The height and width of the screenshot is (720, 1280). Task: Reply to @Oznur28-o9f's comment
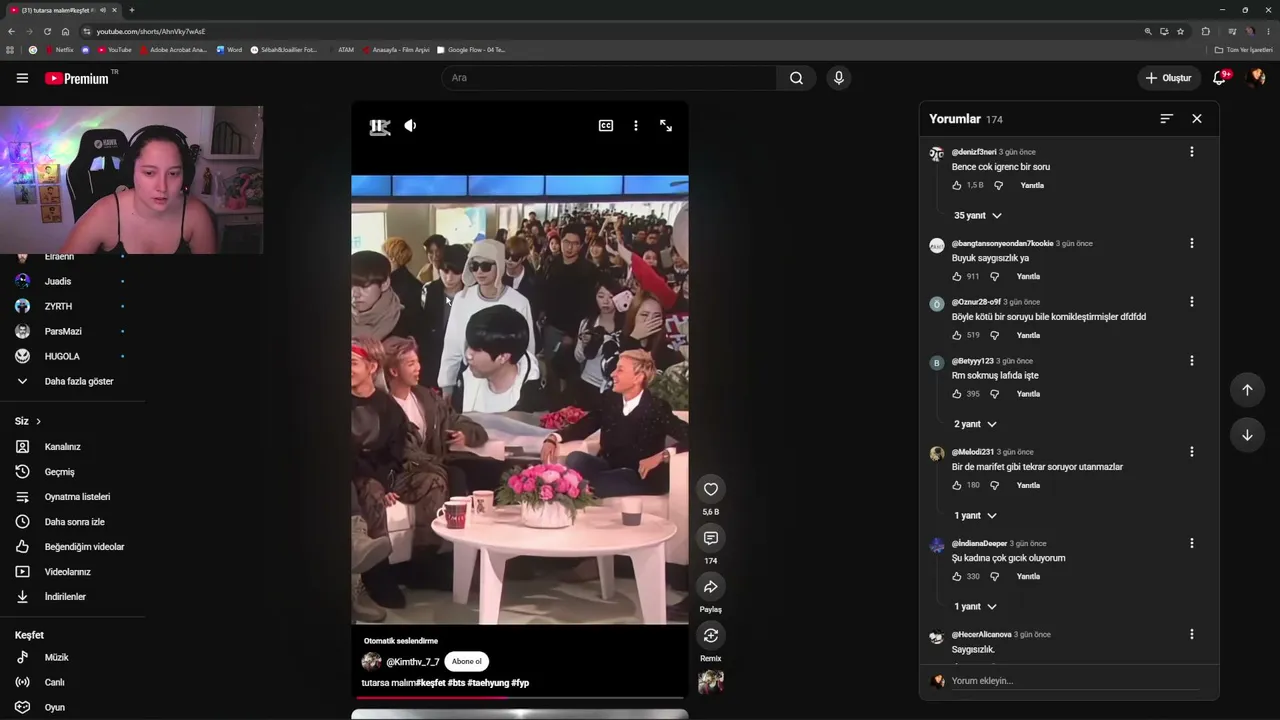pyautogui.click(x=1028, y=335)
